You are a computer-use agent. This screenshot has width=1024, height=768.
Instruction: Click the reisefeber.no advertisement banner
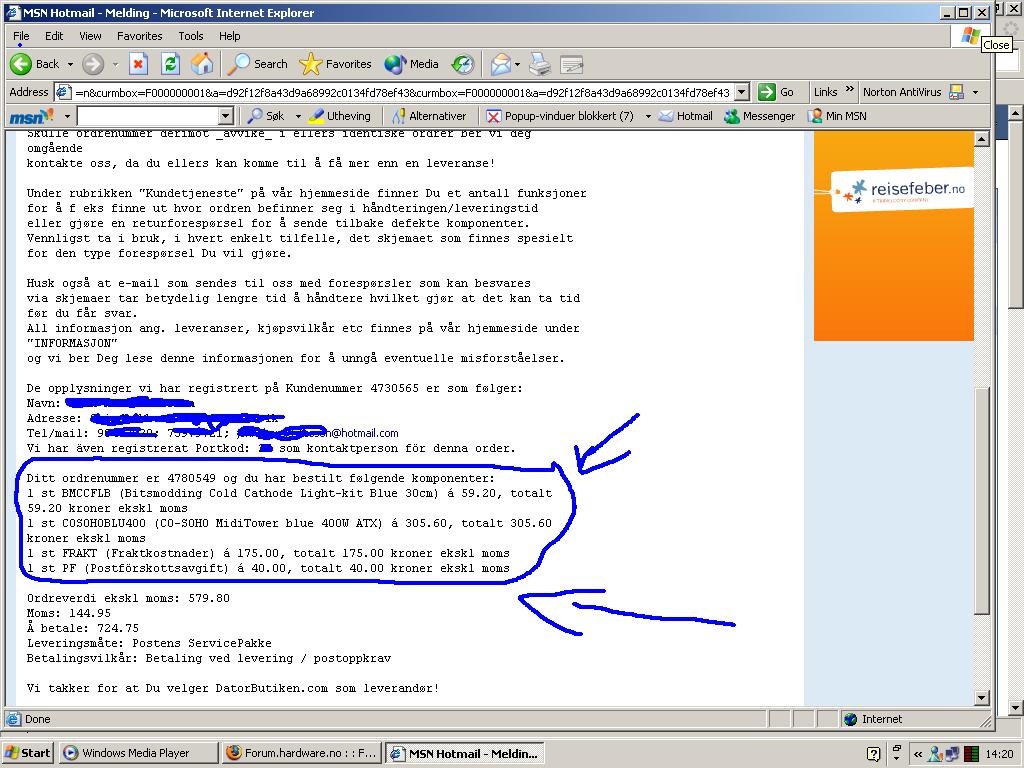(893, 236)
